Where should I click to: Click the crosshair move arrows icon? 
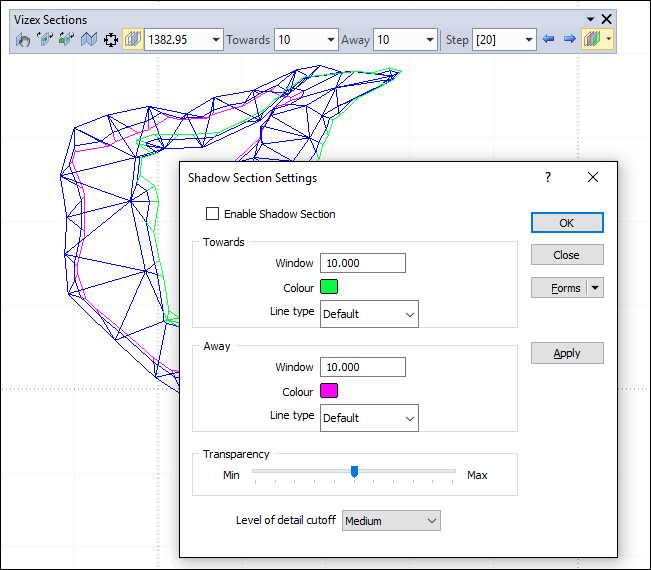pos(111,40)
